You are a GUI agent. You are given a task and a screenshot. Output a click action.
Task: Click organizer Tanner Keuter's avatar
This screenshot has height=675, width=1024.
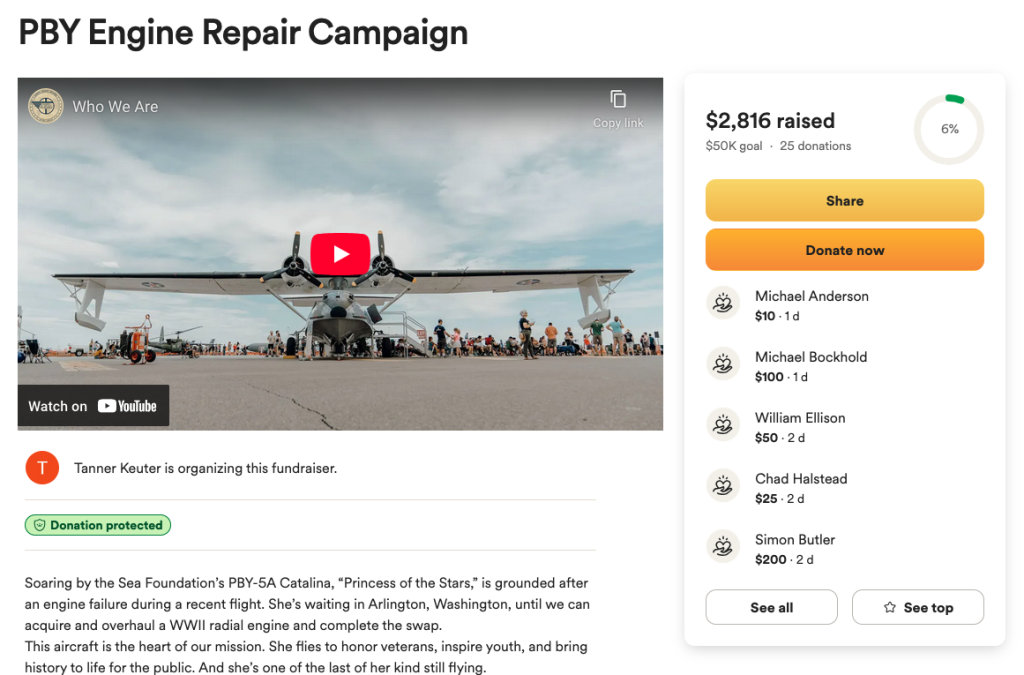(x=42, y=468)
